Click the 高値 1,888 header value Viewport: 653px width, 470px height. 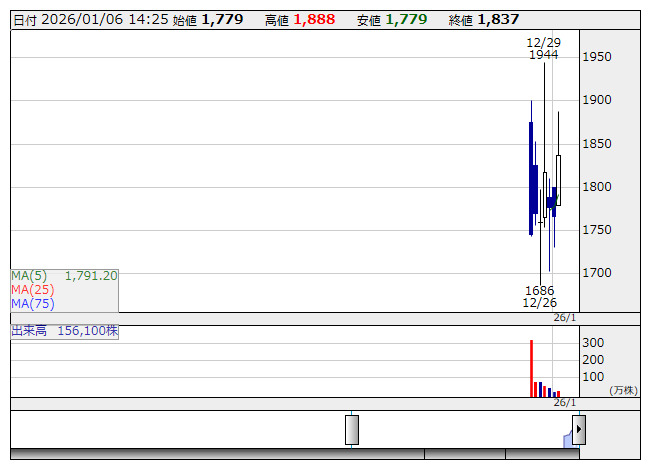tap(300, 20)
